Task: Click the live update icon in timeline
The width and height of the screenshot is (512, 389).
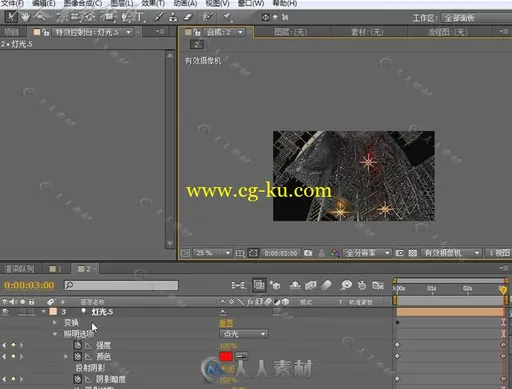Action: (x=259, y=285)
